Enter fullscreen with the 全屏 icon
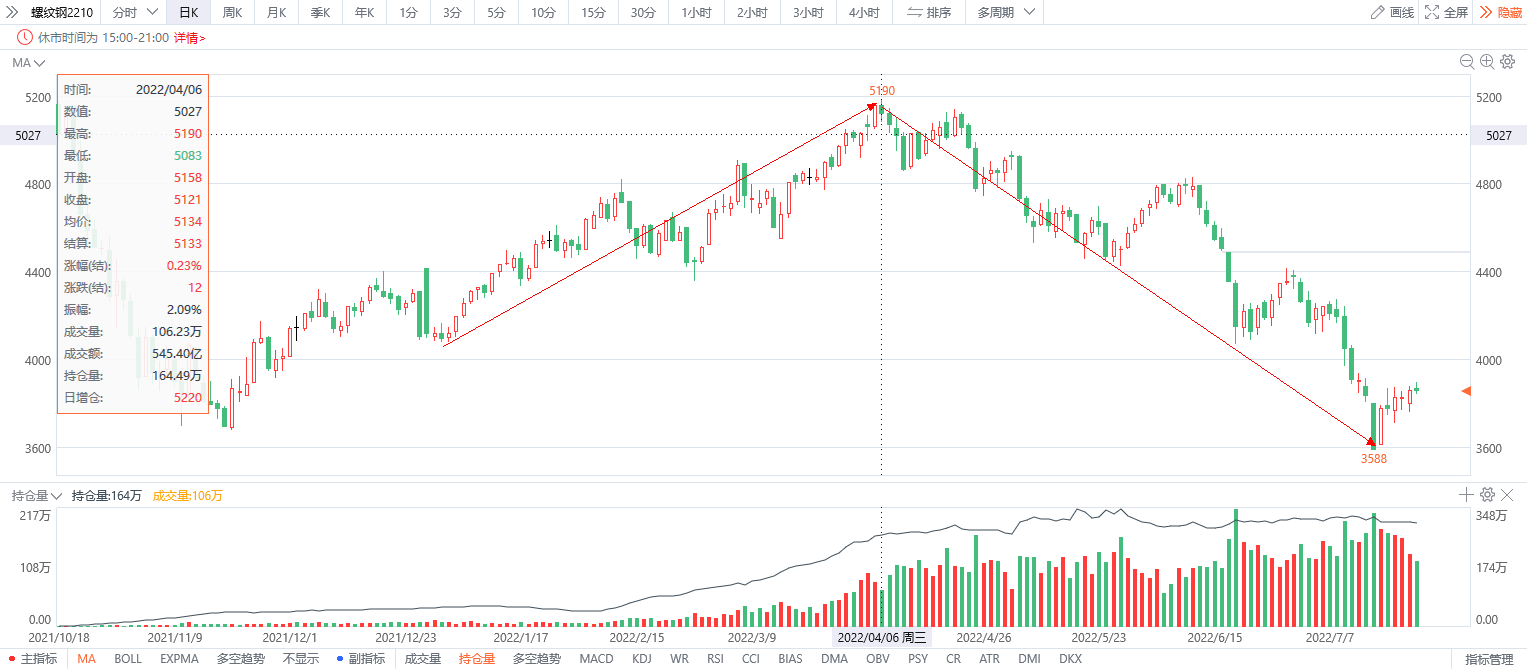Viewport: 1527px width, 669px height. pyautogui.click(x=1446, y=12)
